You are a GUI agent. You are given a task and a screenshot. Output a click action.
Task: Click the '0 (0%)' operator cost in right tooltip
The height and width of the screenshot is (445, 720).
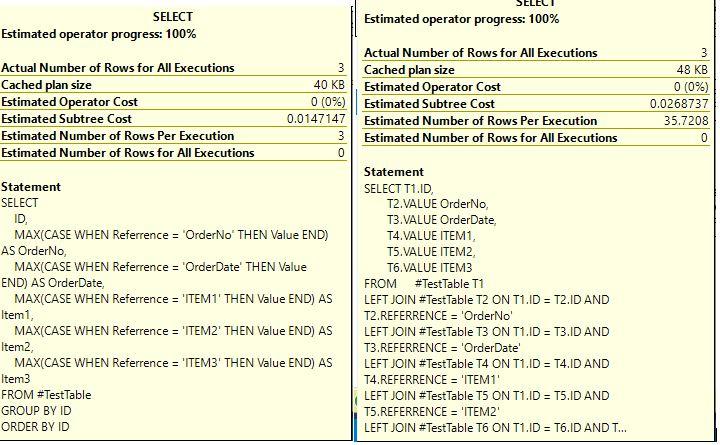click(691, 87)
